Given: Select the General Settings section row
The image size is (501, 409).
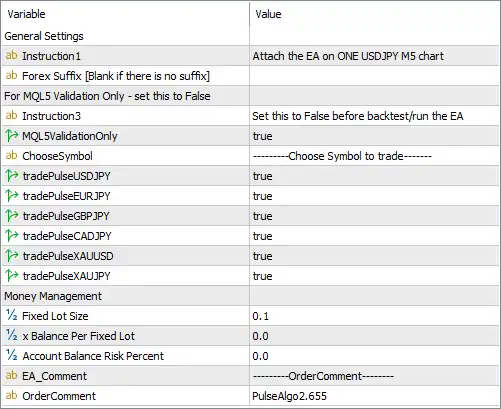Looking at the screenshot, I should coord(250,36).
